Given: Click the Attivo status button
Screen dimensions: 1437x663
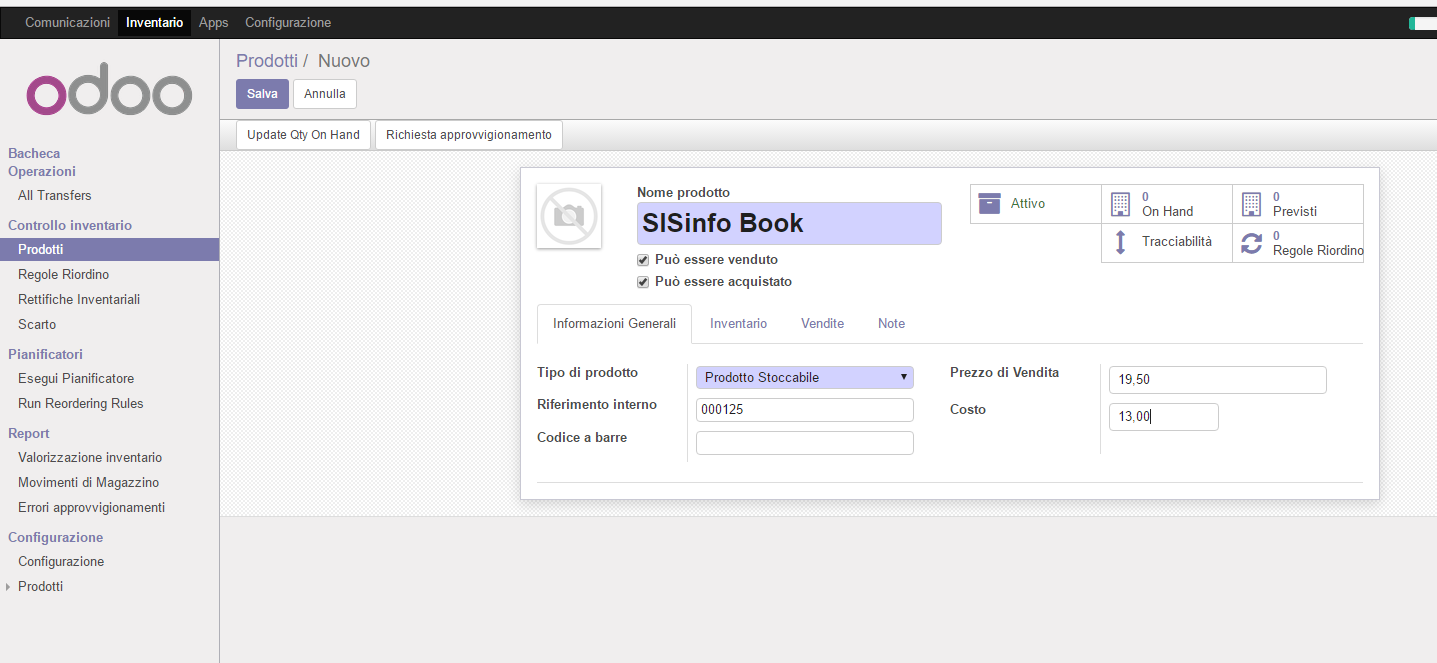Looking at the screenshot, I should [1036, 204].
